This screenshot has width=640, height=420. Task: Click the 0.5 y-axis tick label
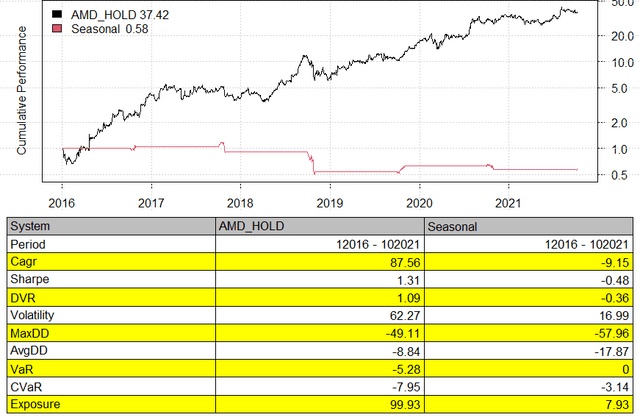tap(619, 175)
